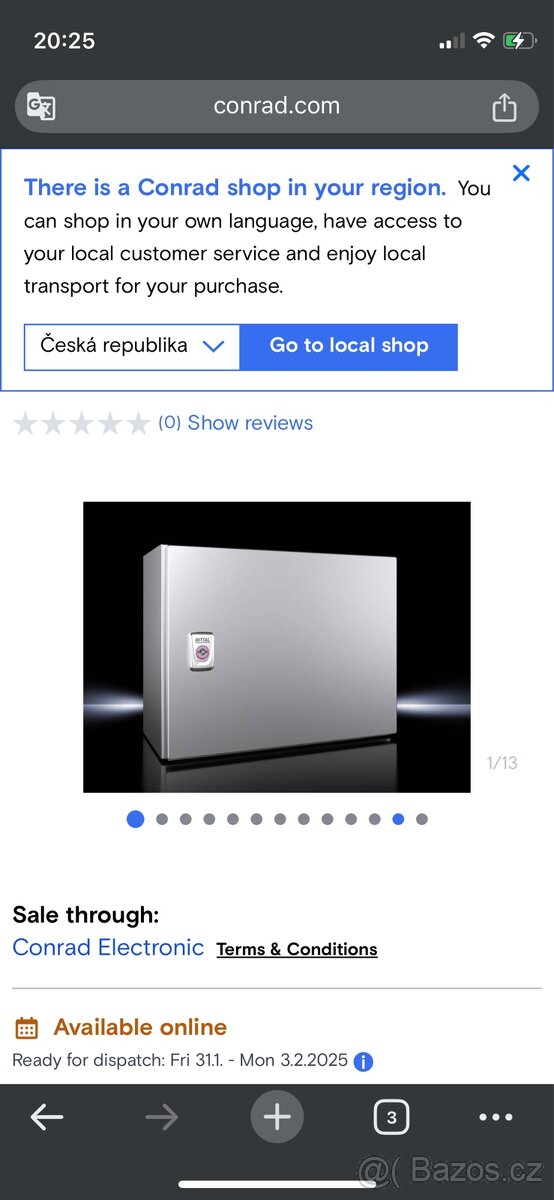Open the share icon in address bar
Viewport: 554px width, 1200px height.
click(x=505, y=106)
